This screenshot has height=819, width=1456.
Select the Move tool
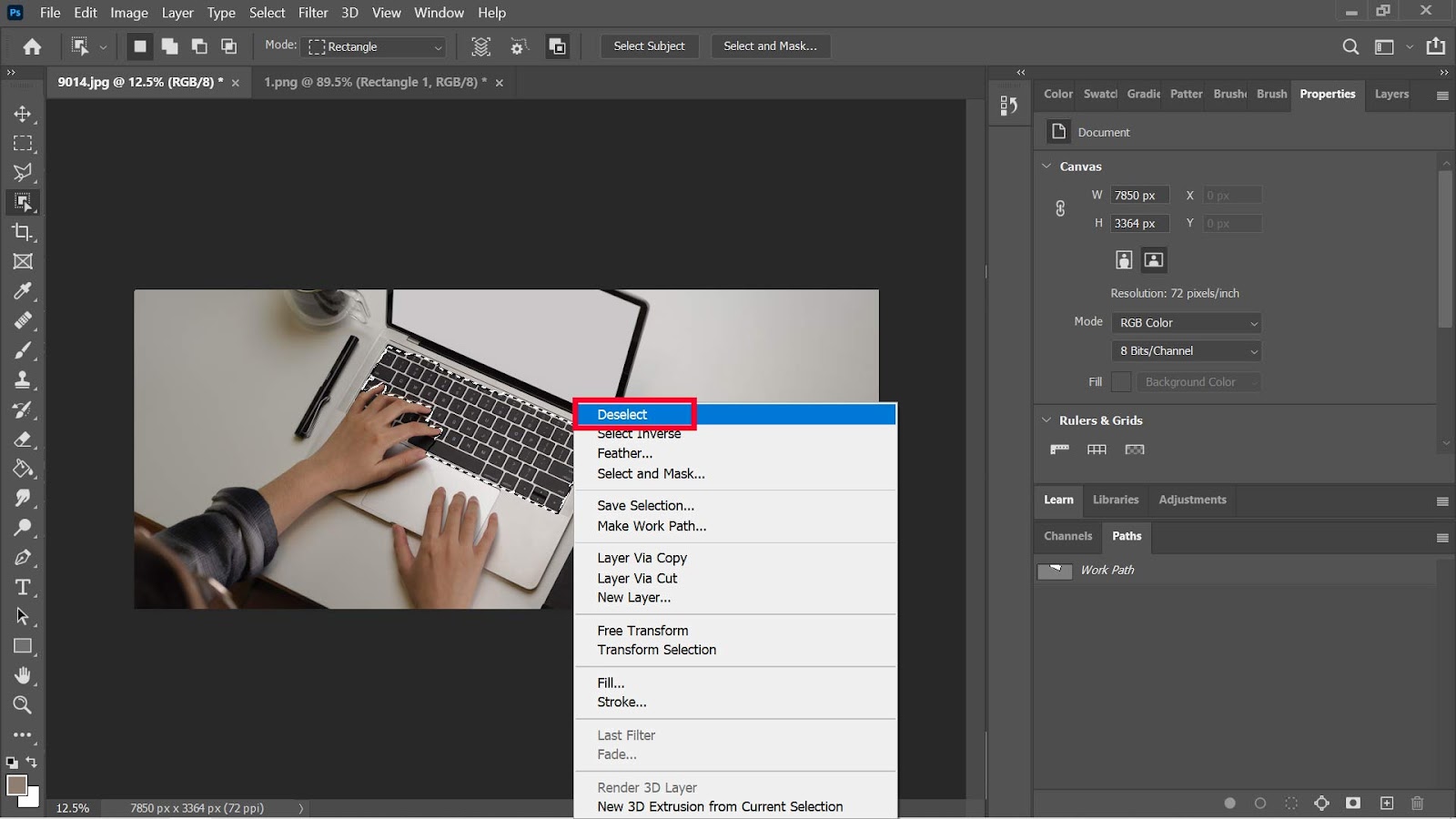[23, 114]
